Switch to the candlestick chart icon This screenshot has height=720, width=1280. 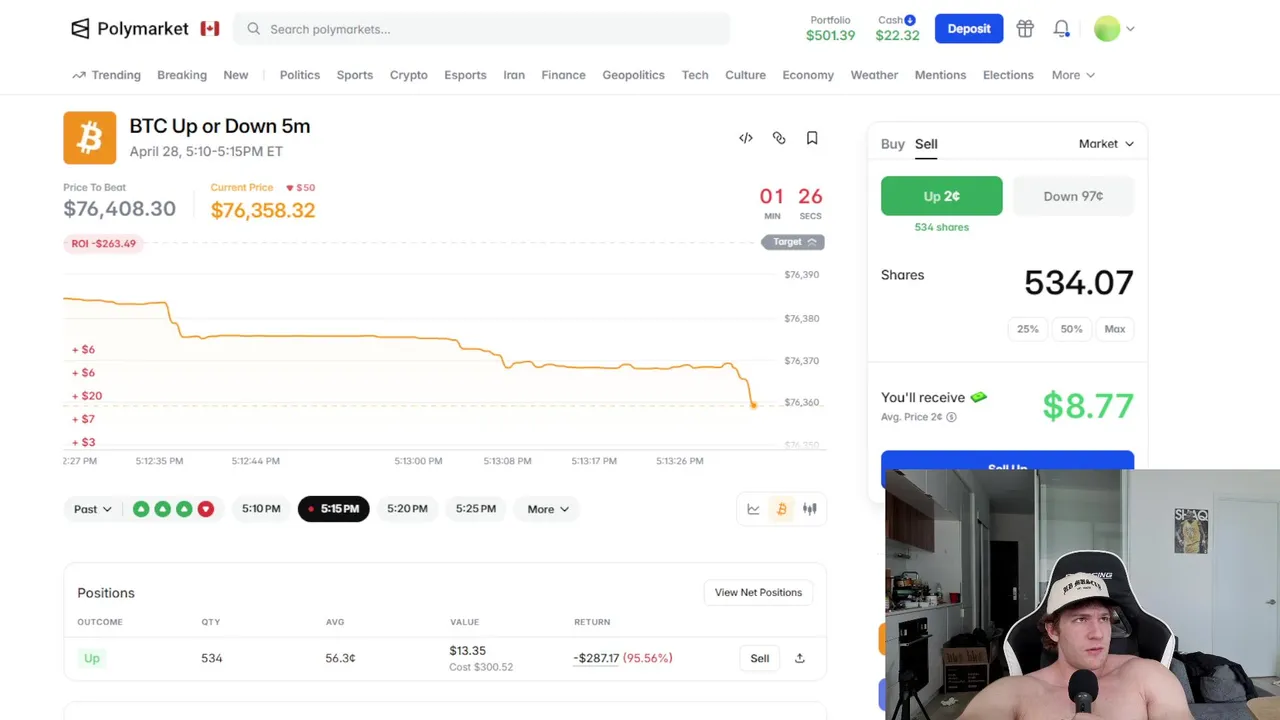(x=810, y=509)
